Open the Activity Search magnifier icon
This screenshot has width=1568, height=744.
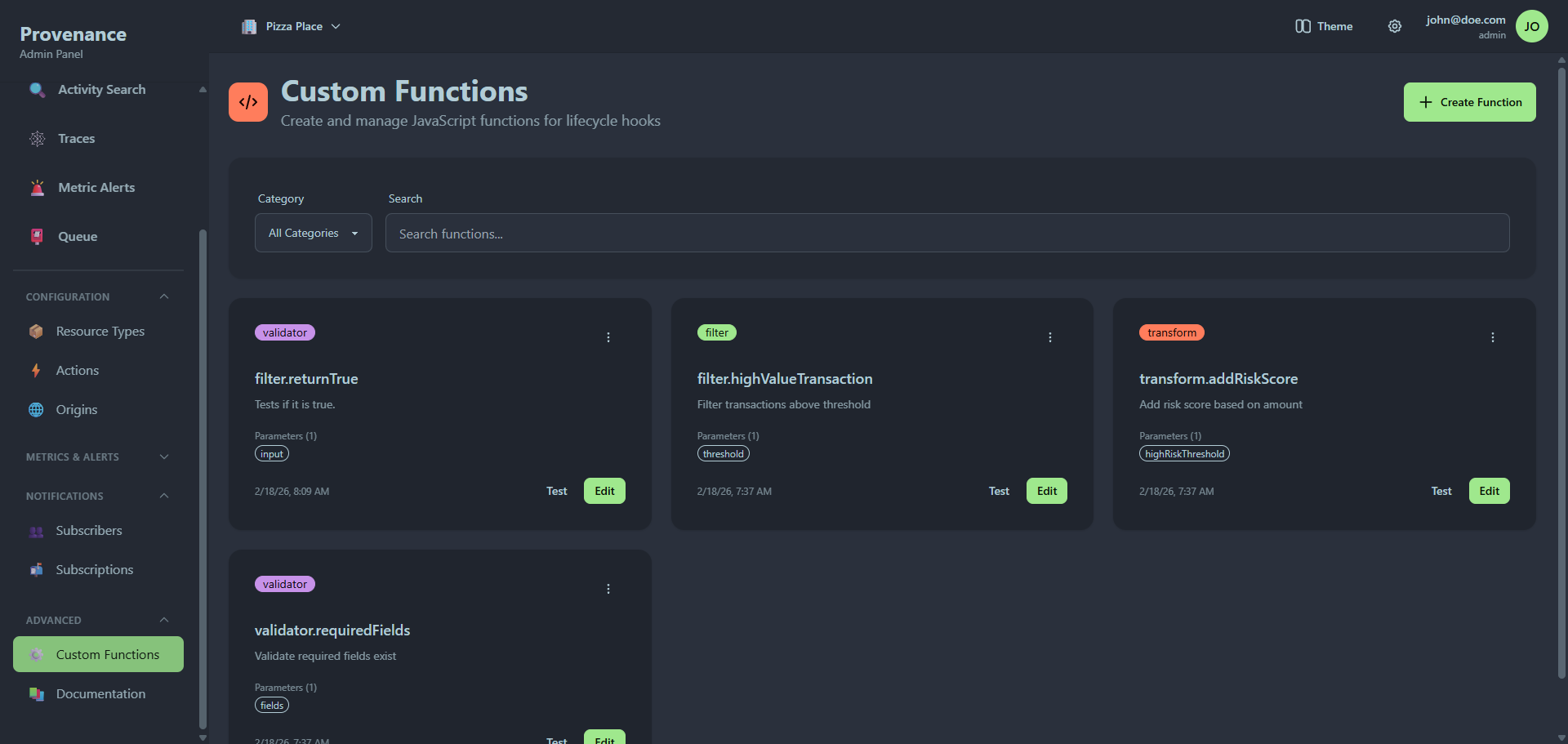tap(37, 90)
